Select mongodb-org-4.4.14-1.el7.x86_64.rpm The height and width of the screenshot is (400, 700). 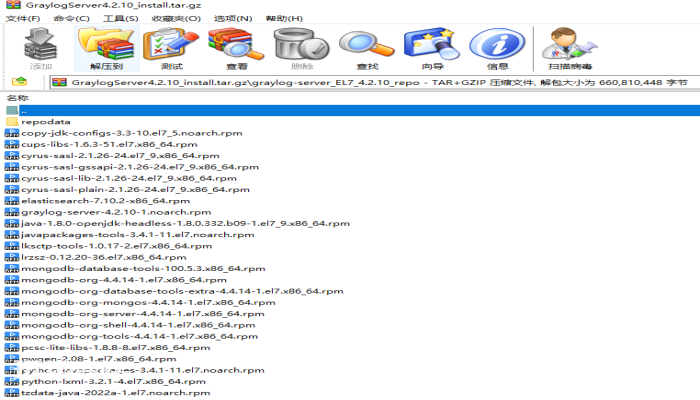[124, 279]
